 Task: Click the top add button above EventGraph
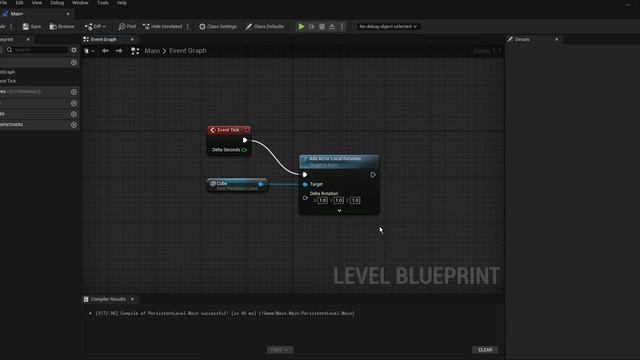click(74, 62)
